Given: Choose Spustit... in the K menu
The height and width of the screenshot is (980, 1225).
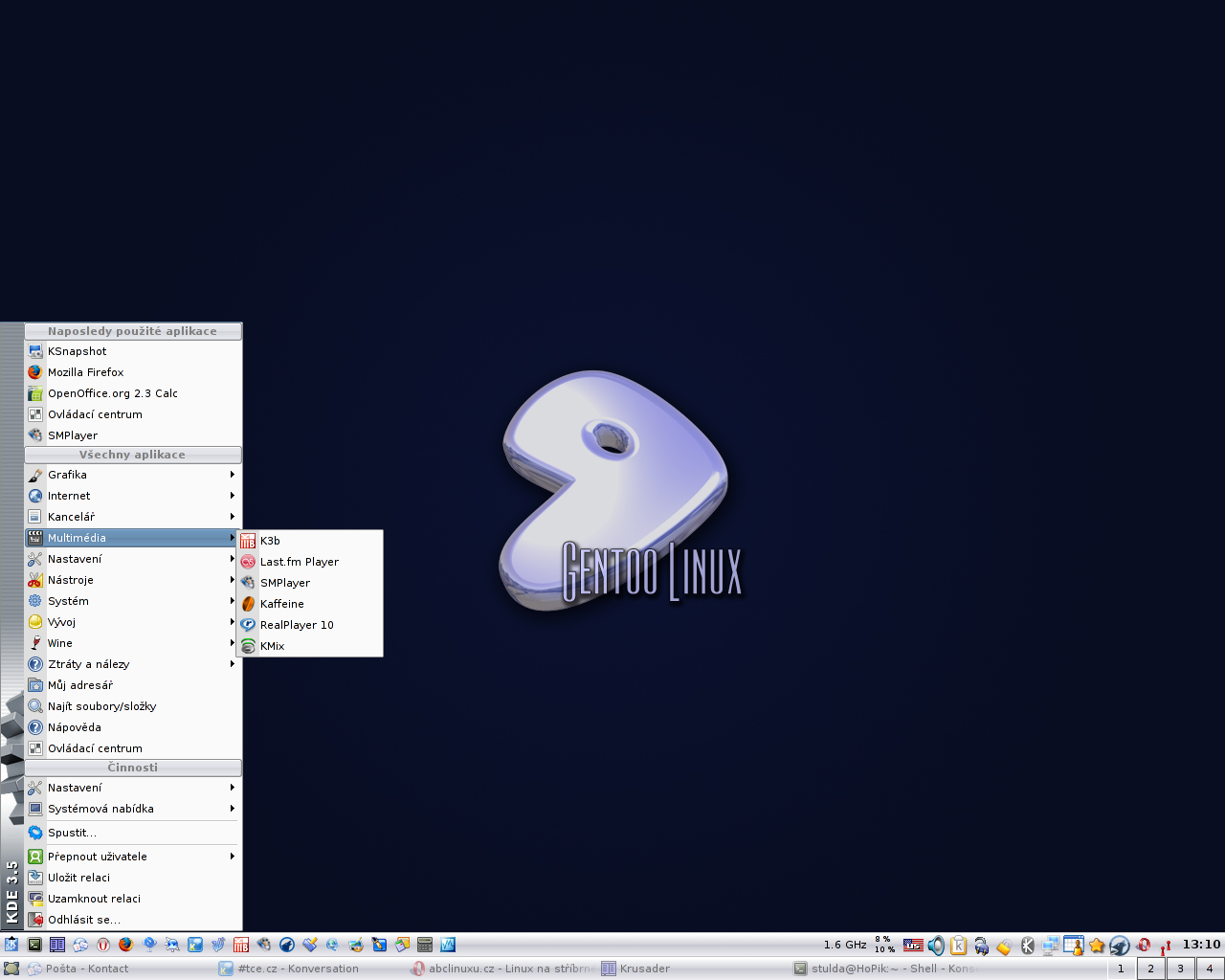Looking at the screenshot, I should pyautogui.click(x=72, y=833).
